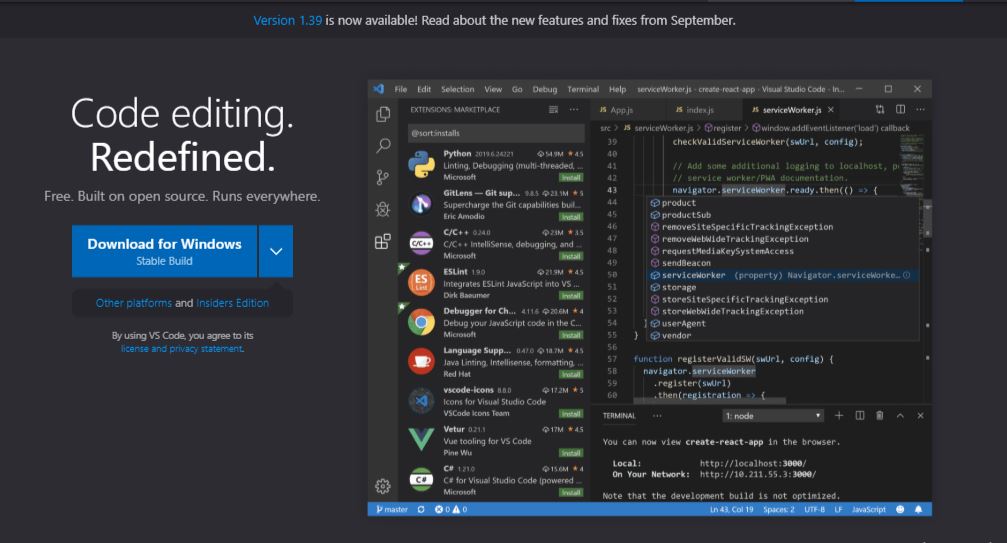Open editor more actions ellipsis
Image resolution: width=1007 pixels, height=543 pixels.
920,110
